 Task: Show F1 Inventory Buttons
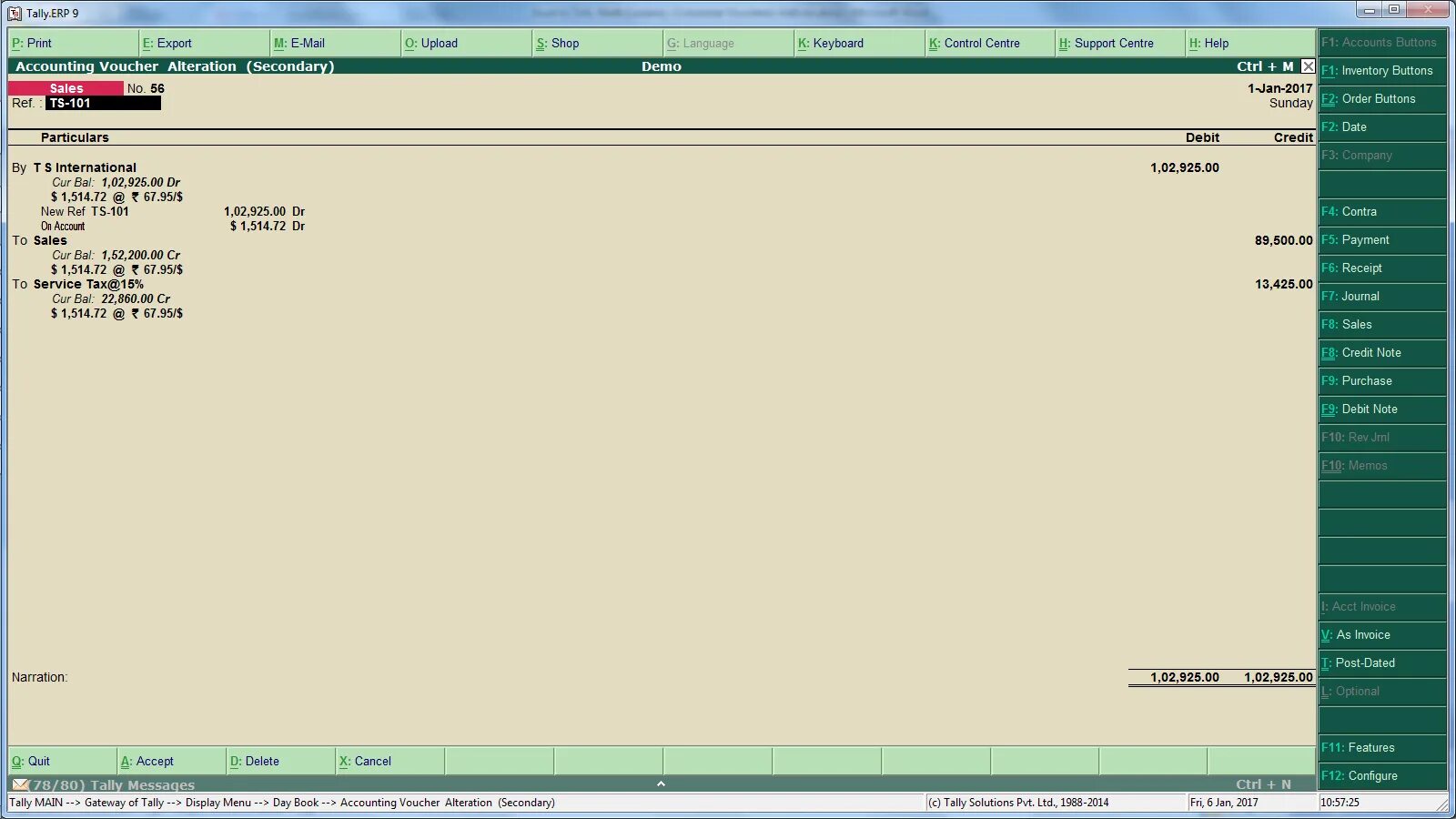[x=1382, y=71]
